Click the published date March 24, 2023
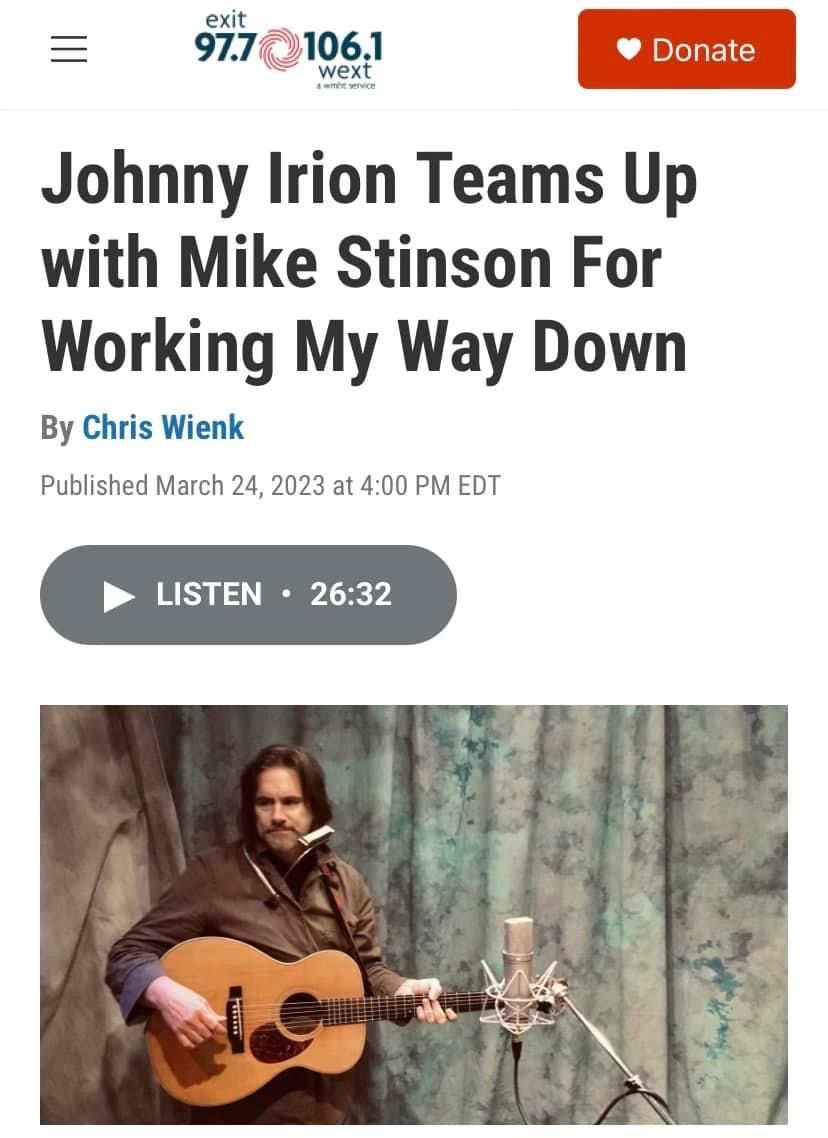This screenshot has height=1138, width=828. click(x=240, y=486)
